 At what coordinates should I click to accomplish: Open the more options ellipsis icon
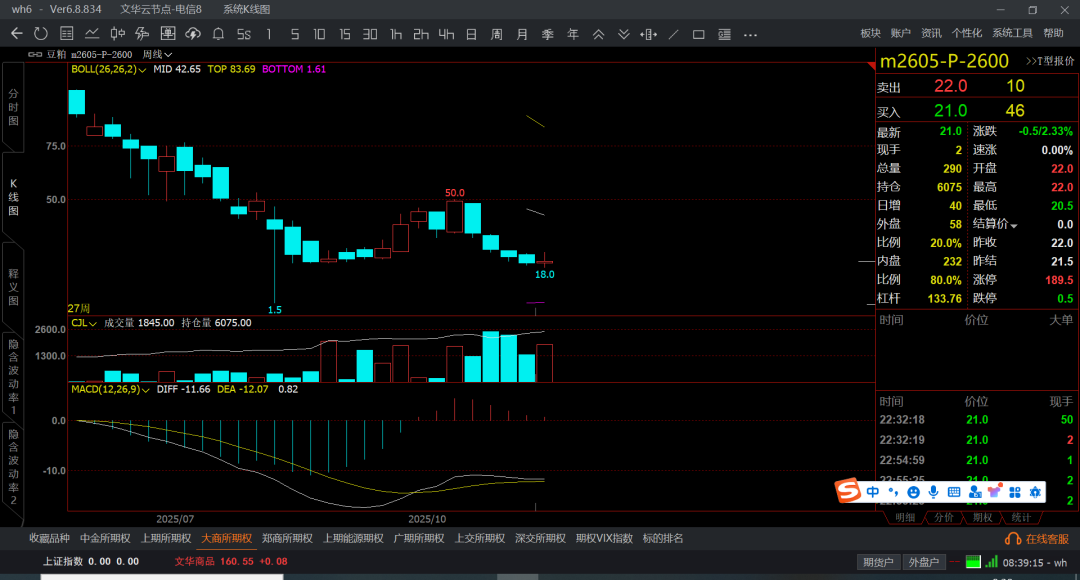click(750, 34)
